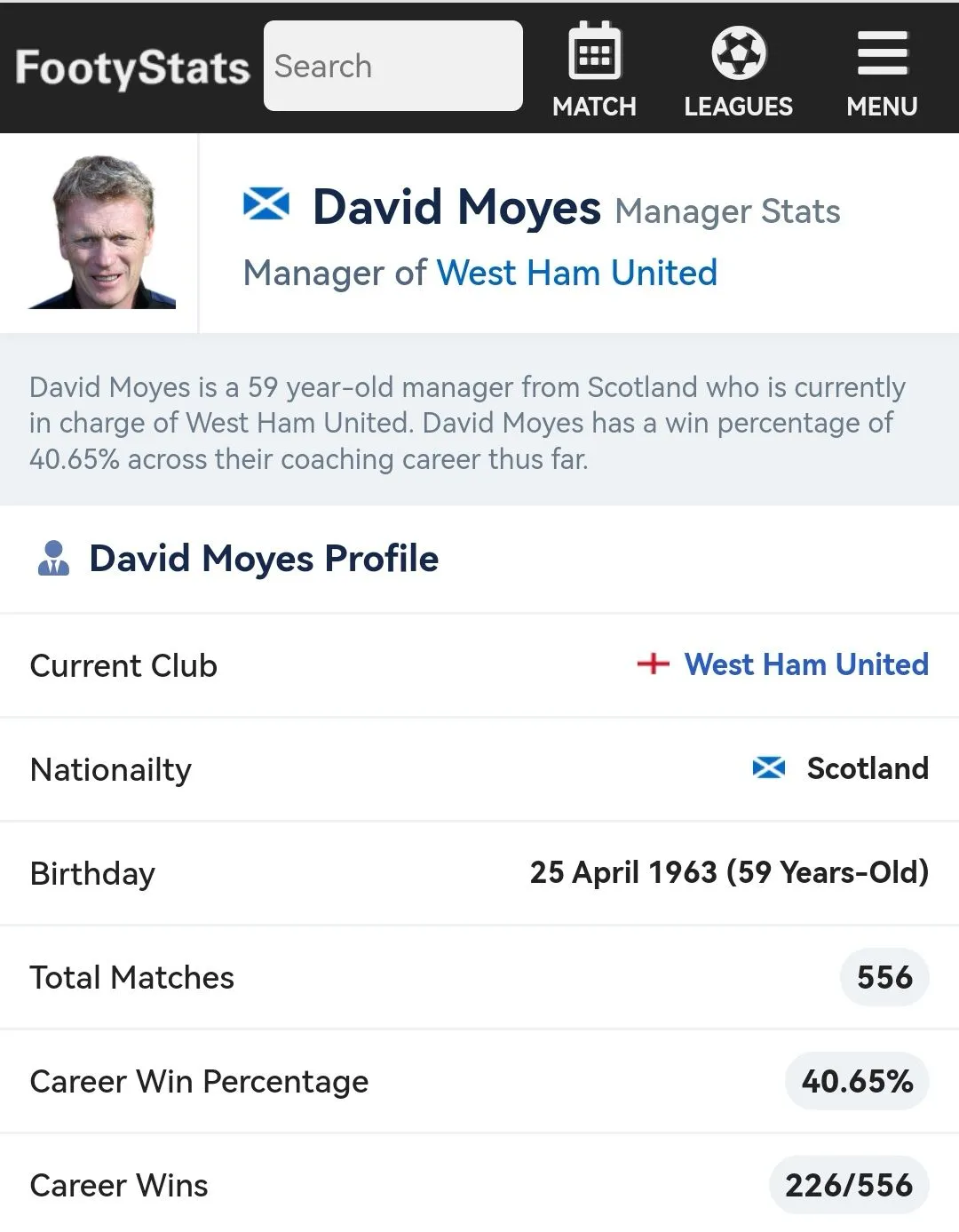Open the hamburger Menu icon
The width and height of the screenshot is (959, 1232).
coord(882,53)
